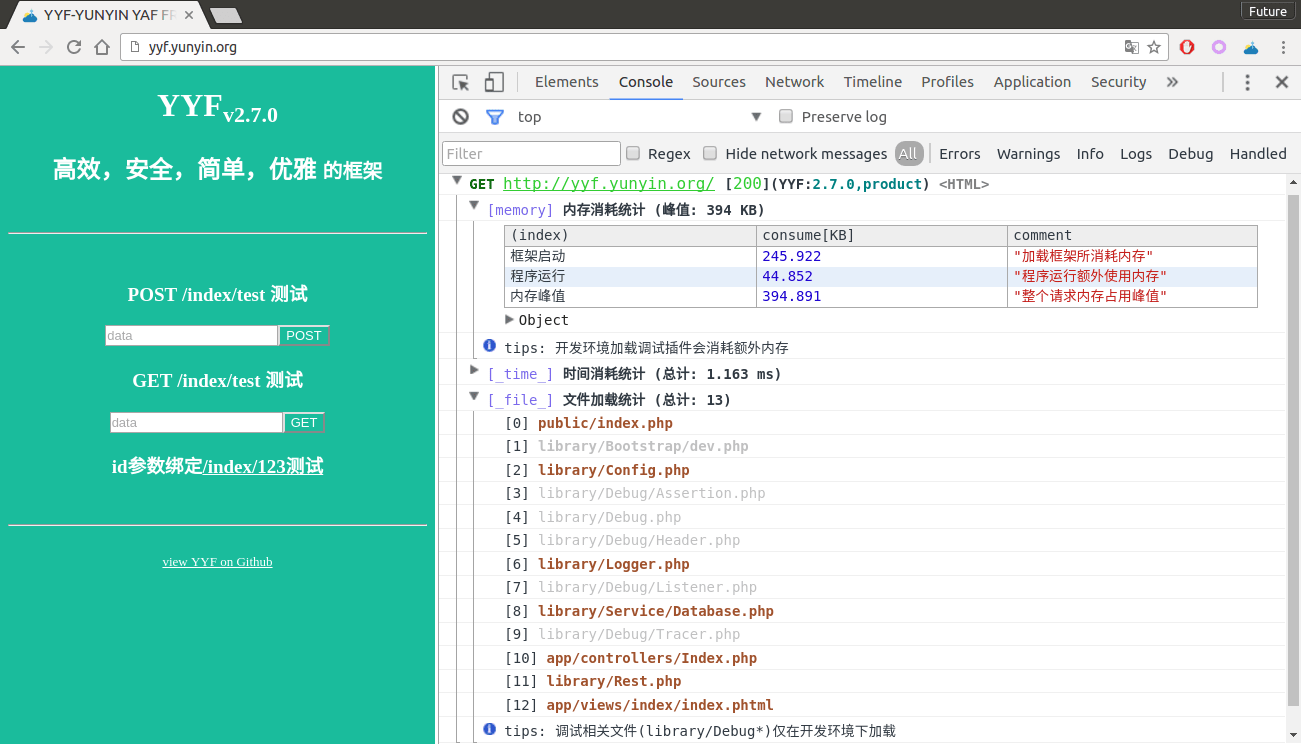Open a new browser tab
Screen dimensions: 1301x744
pos(226,15)
